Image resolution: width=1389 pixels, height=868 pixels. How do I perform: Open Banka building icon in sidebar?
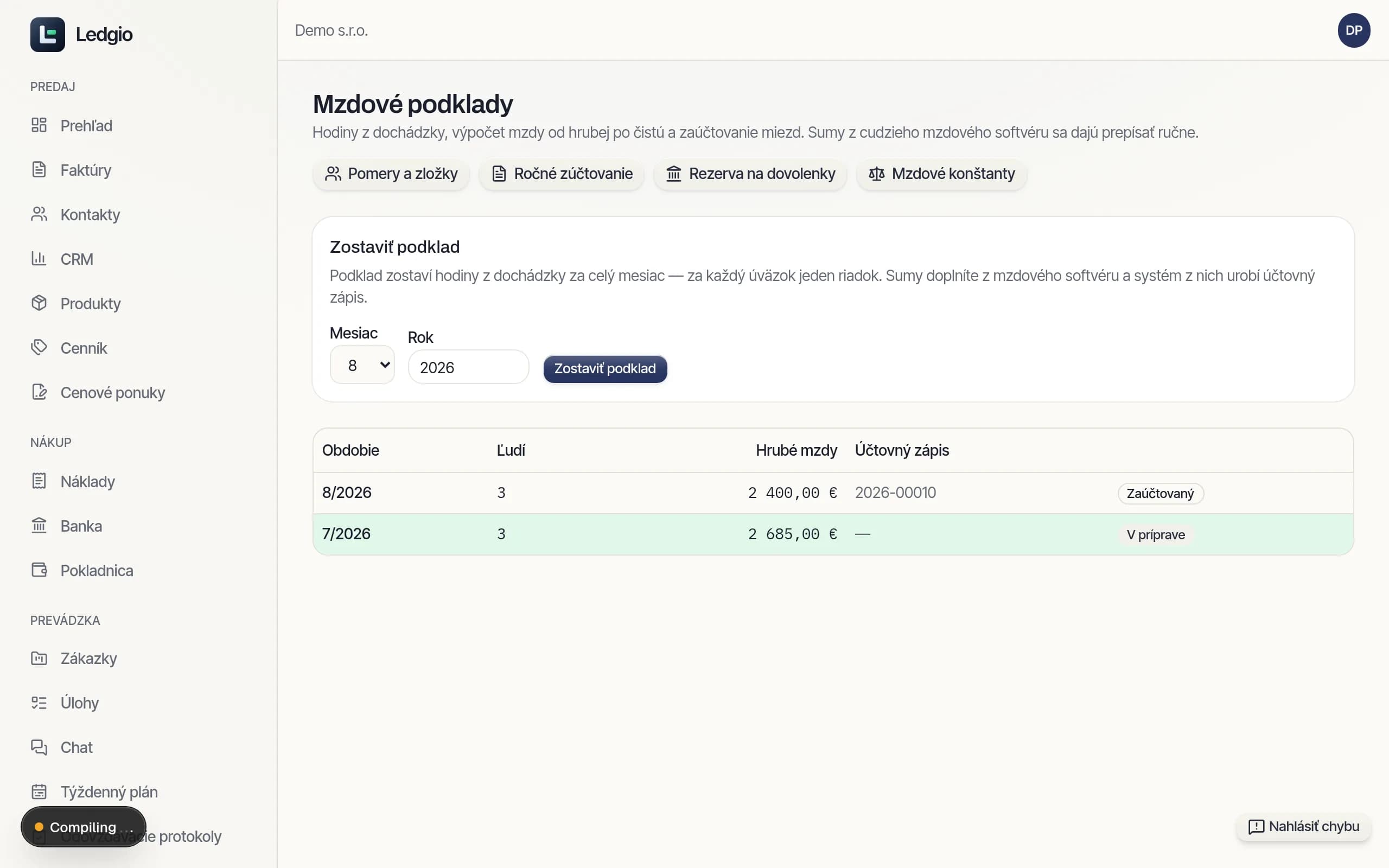pos(39,526)
